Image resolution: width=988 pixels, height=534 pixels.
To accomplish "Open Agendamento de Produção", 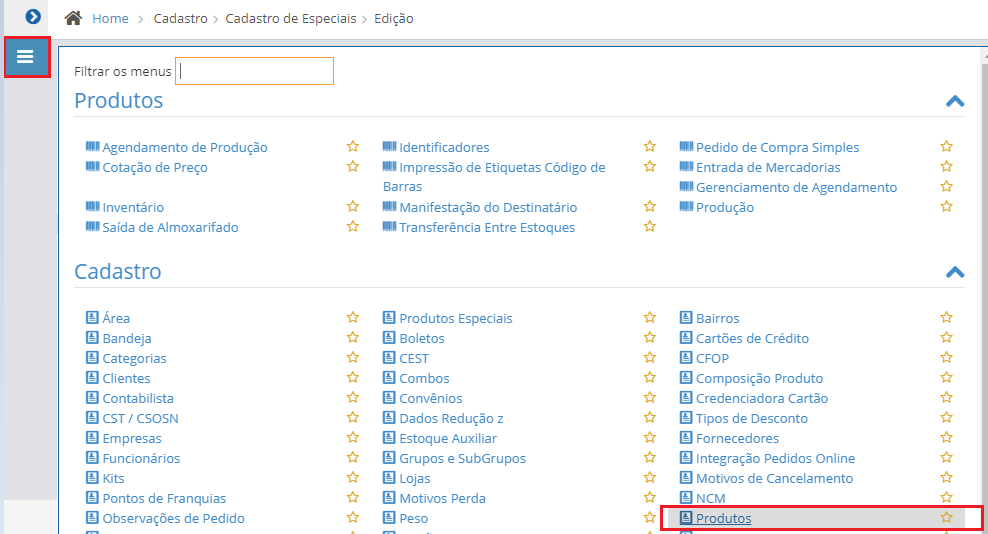I will pyautogui.click(x=185, y=148).
